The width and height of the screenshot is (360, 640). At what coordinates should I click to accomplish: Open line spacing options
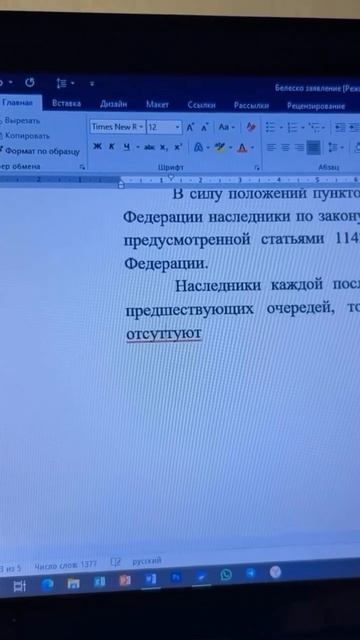coord(336,148)
